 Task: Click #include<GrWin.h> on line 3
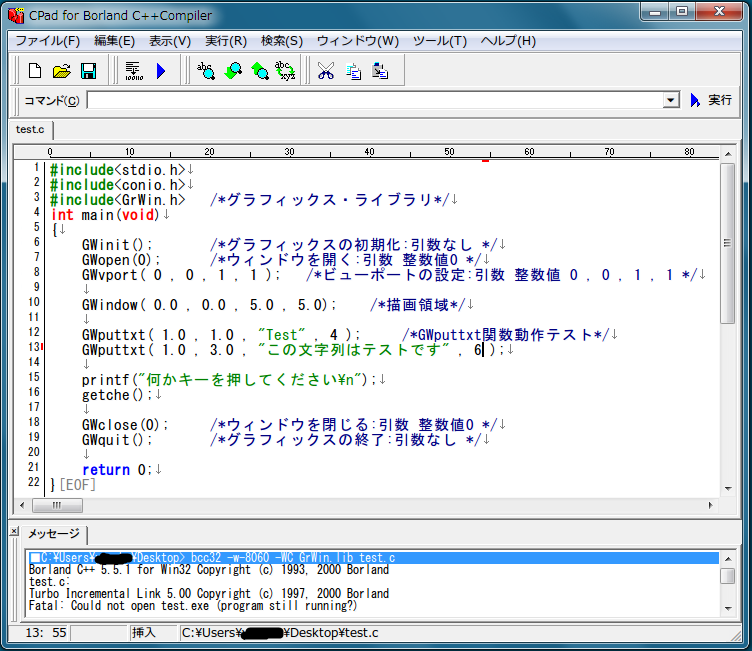tap(118, 200)
